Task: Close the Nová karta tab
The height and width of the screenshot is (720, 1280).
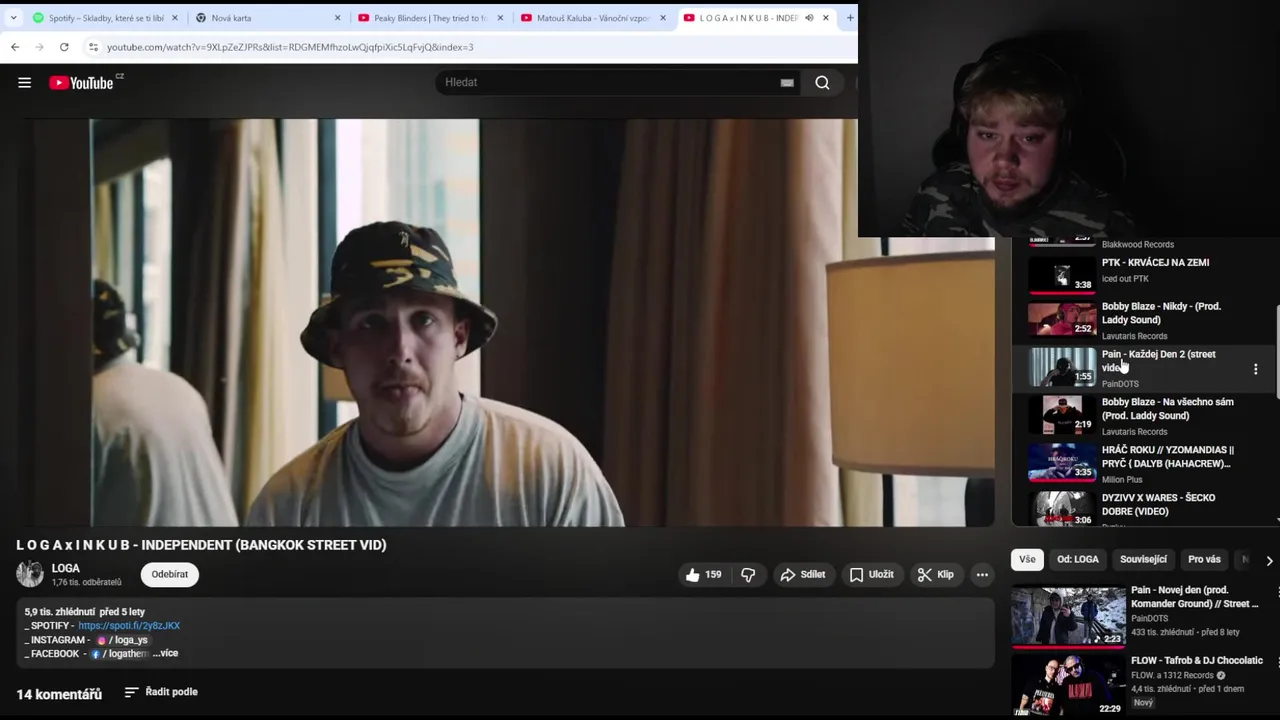Action: [x=337, y=18]
